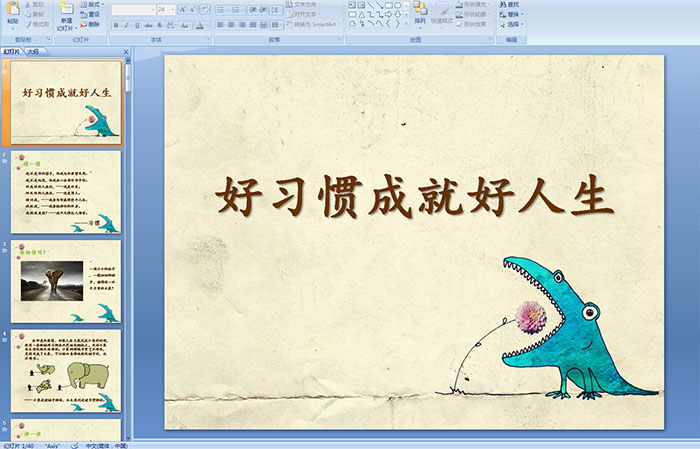Apply the font color A swatch
The height and width of the screenshot is (449, 700).
tap(200, 25)
